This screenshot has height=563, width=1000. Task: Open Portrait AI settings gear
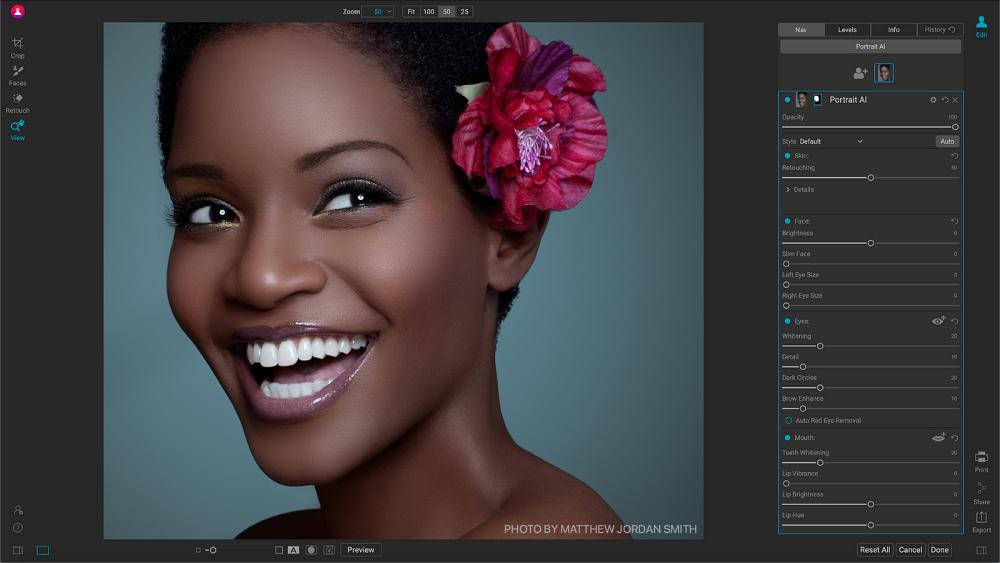[x=933, y=100]
